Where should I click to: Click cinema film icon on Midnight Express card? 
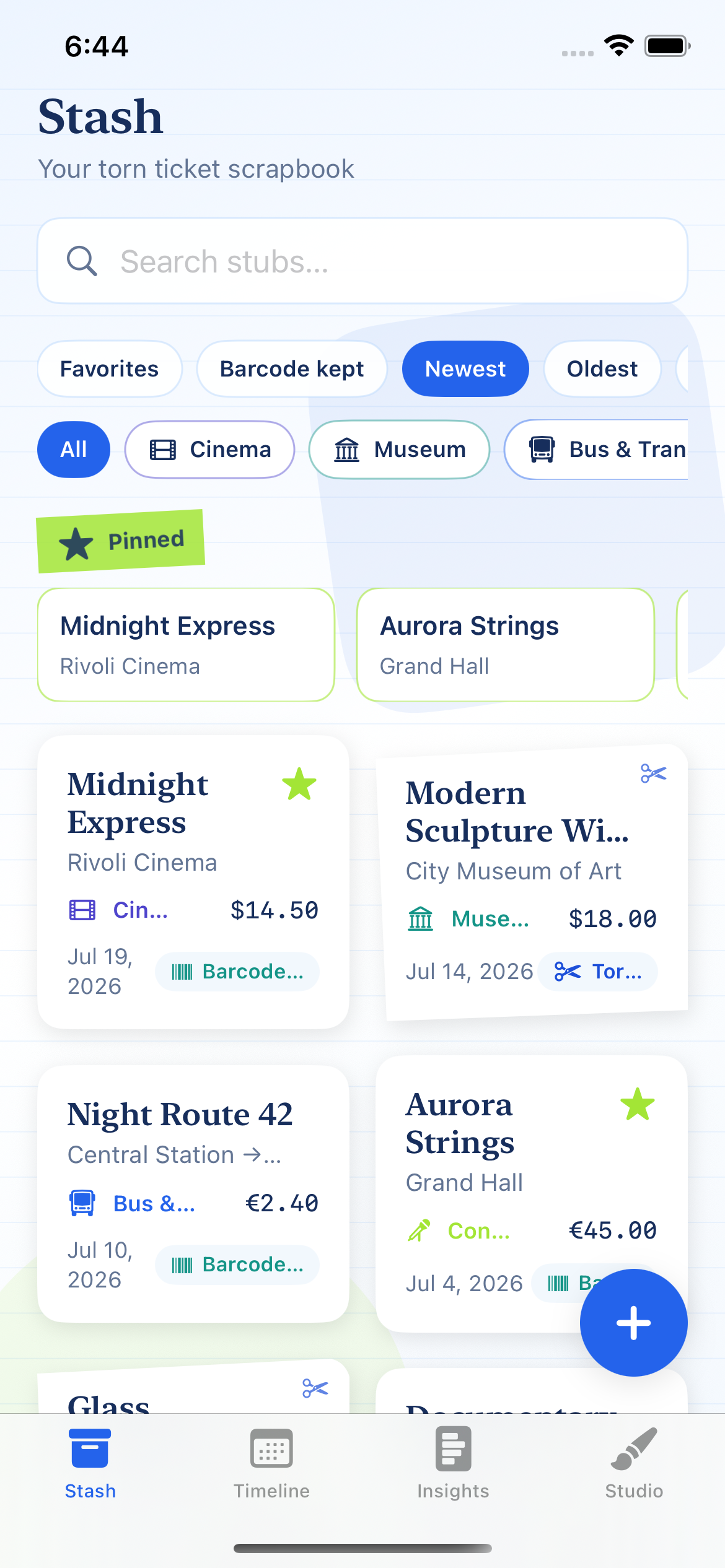click(82, 910)
